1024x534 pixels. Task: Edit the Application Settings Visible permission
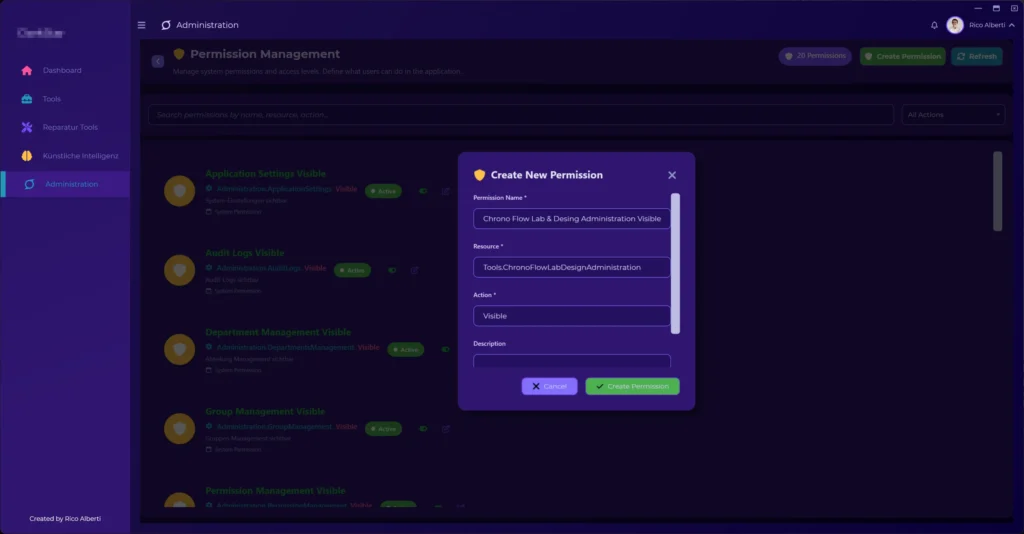(x=445, y=191)
